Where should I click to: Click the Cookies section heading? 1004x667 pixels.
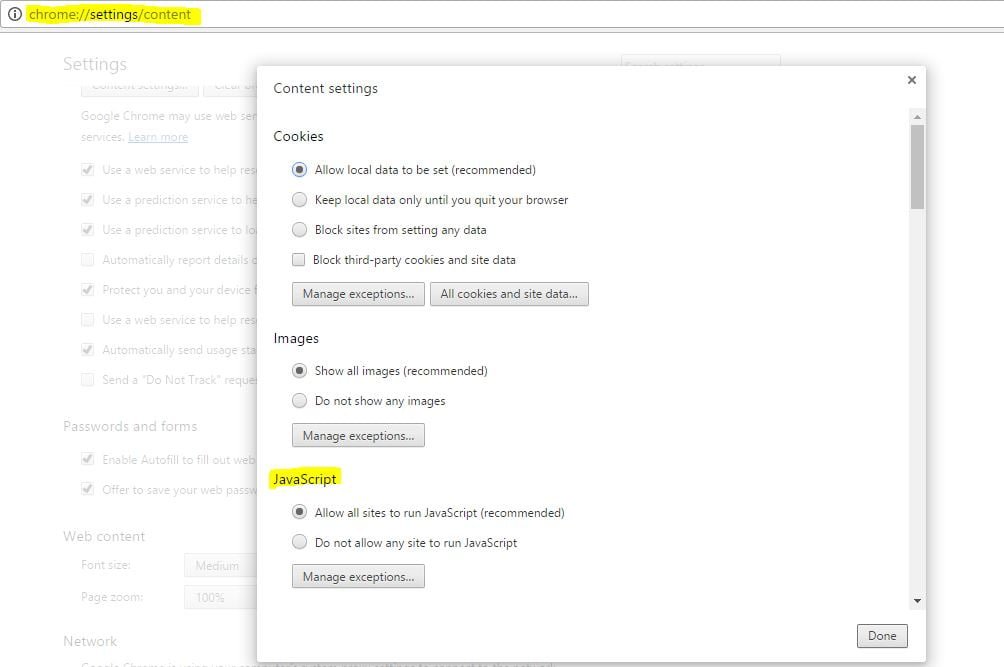point(298,136)
